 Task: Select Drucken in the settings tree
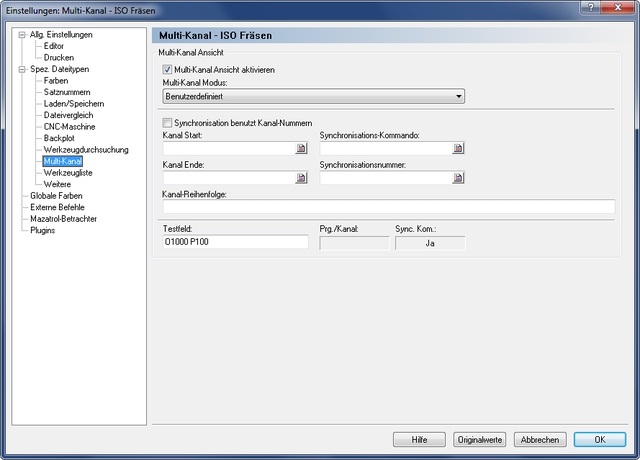(59, 58)
